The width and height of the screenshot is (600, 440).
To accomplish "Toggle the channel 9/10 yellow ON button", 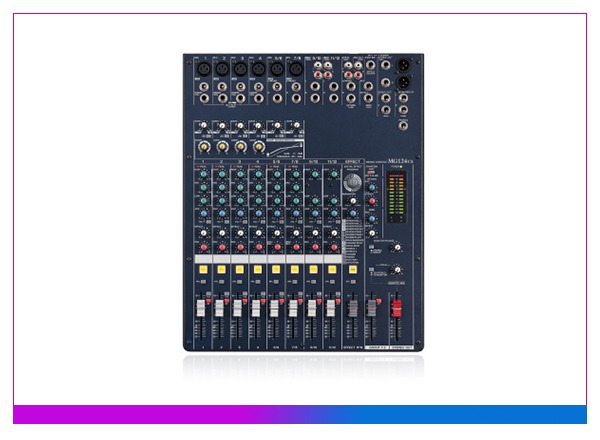I will 312,269.
